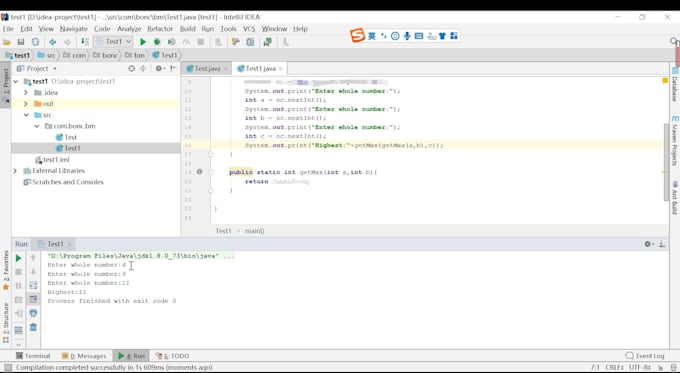The image size is (680, 373).
Task: Open the Settings wrench toolbar icon
Action: [235, 42]
